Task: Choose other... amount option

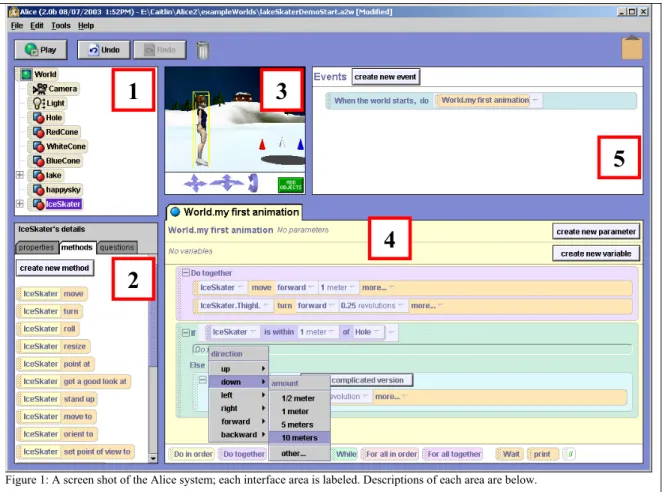Action: 299,453
